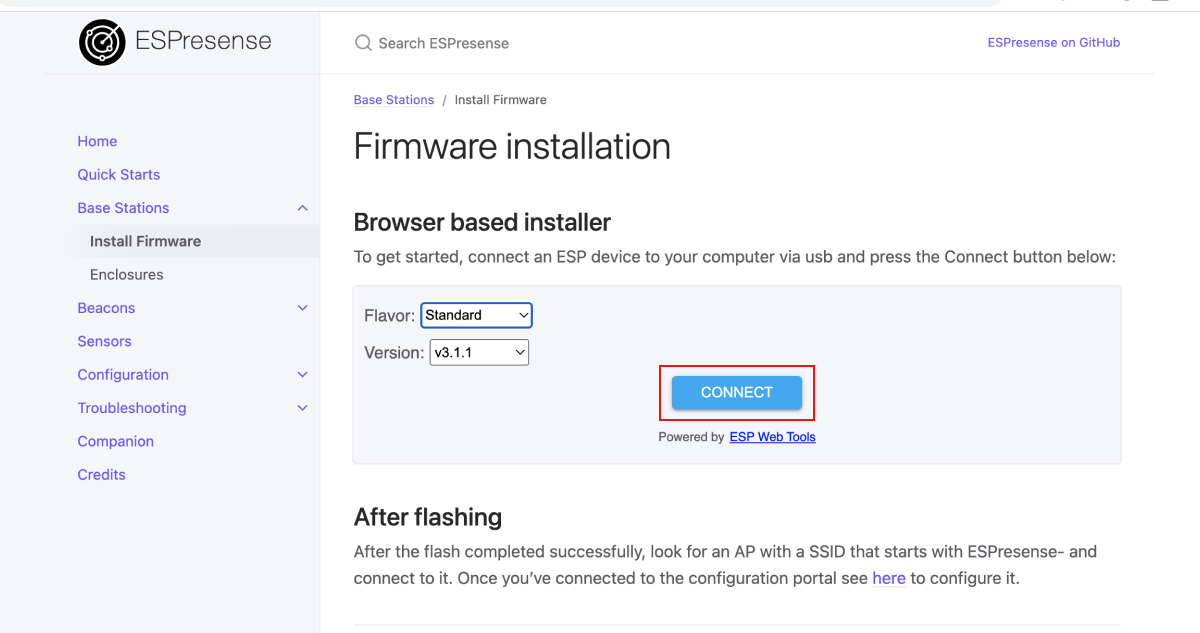Open Quick Starts in the sidebar
1200x633 pixels.
point(119,174)
